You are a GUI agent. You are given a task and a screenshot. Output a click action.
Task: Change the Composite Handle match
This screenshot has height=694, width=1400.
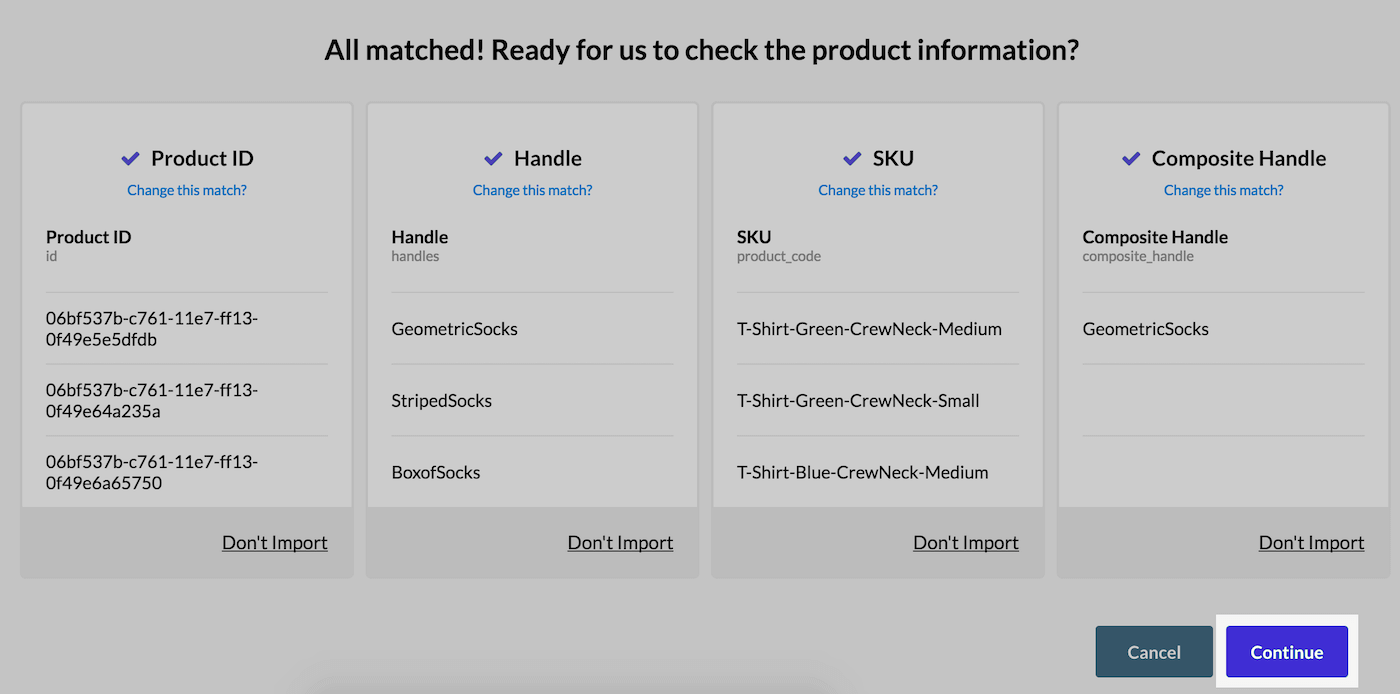[x=1223, y=190]
